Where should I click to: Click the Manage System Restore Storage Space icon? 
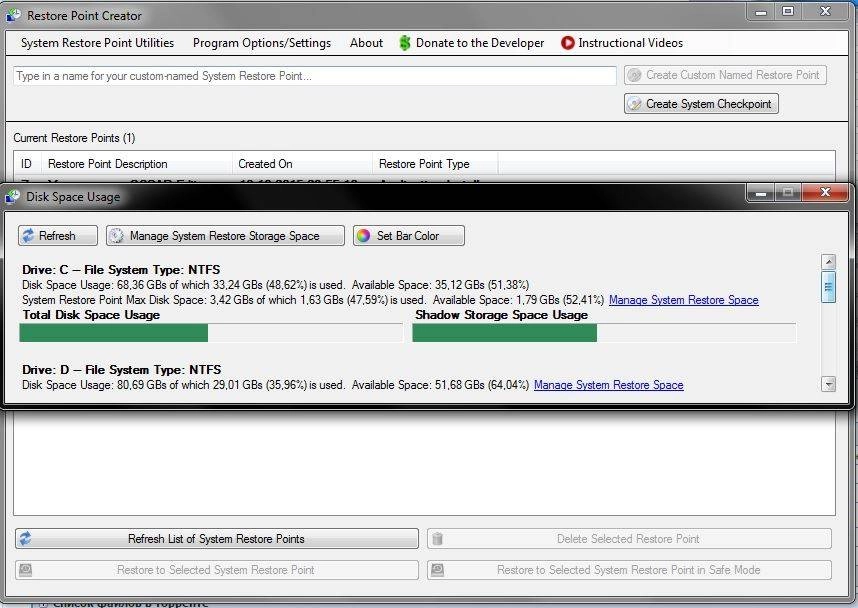click(x=116, y=235)
